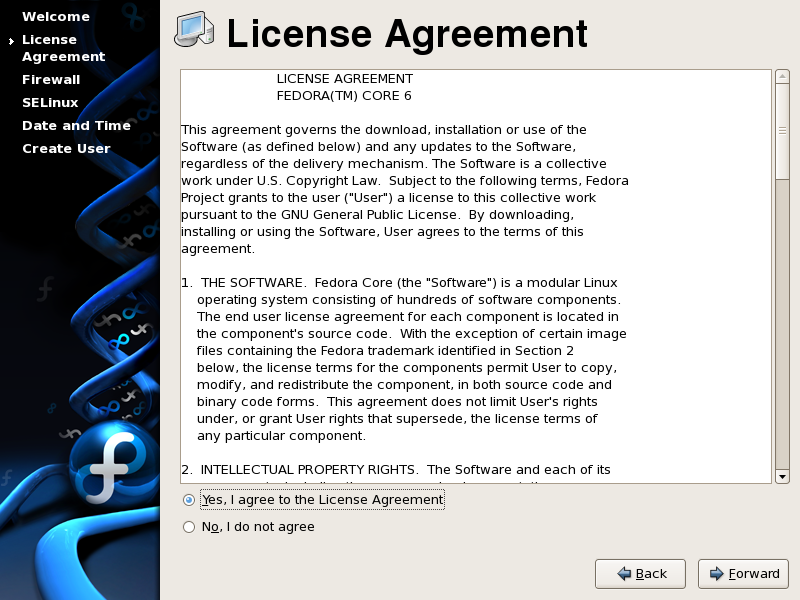Click the back arrow icon on the Back button
800x600 pixels.
point(624,573)
